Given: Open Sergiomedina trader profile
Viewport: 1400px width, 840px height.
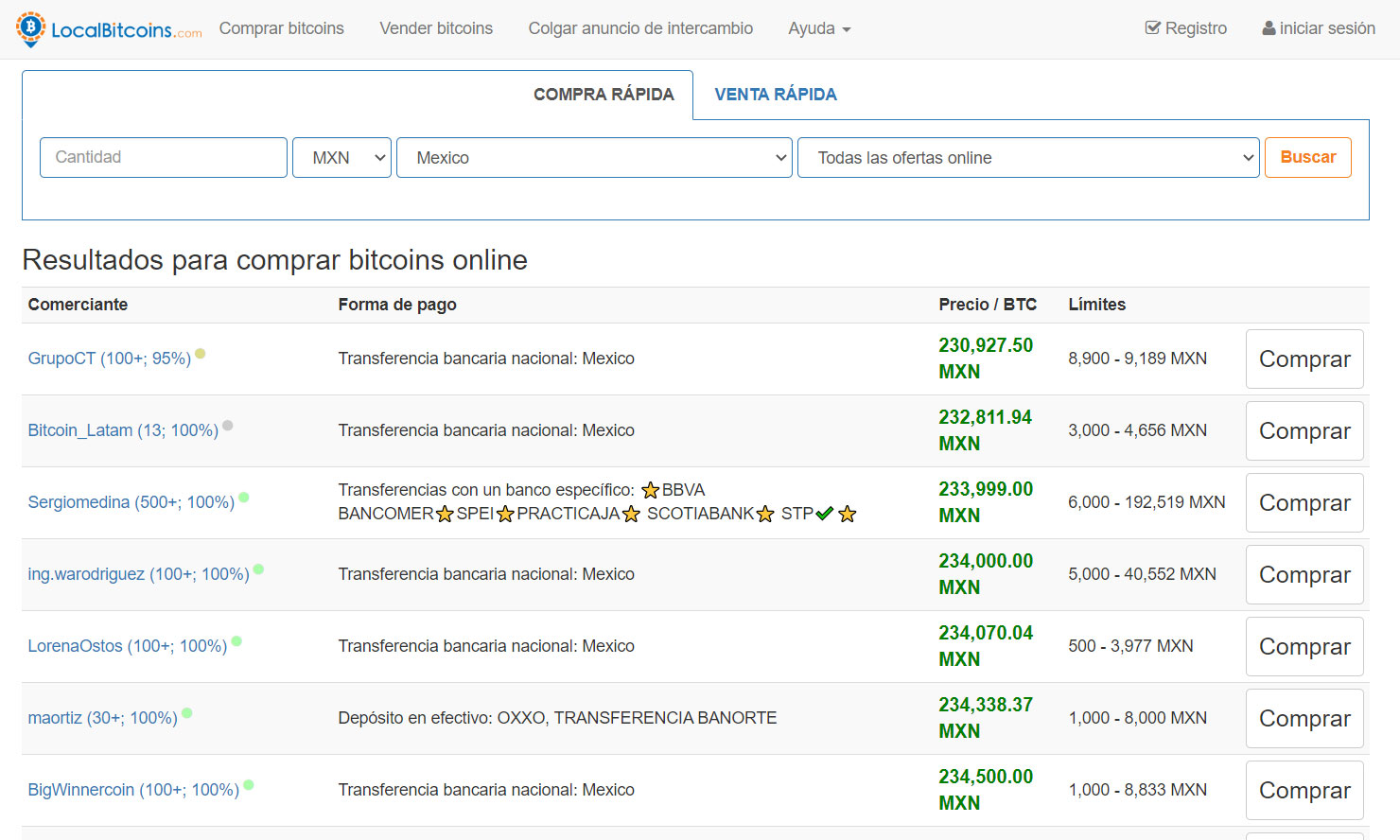Looking at the screenshot, I should (131, 502).
